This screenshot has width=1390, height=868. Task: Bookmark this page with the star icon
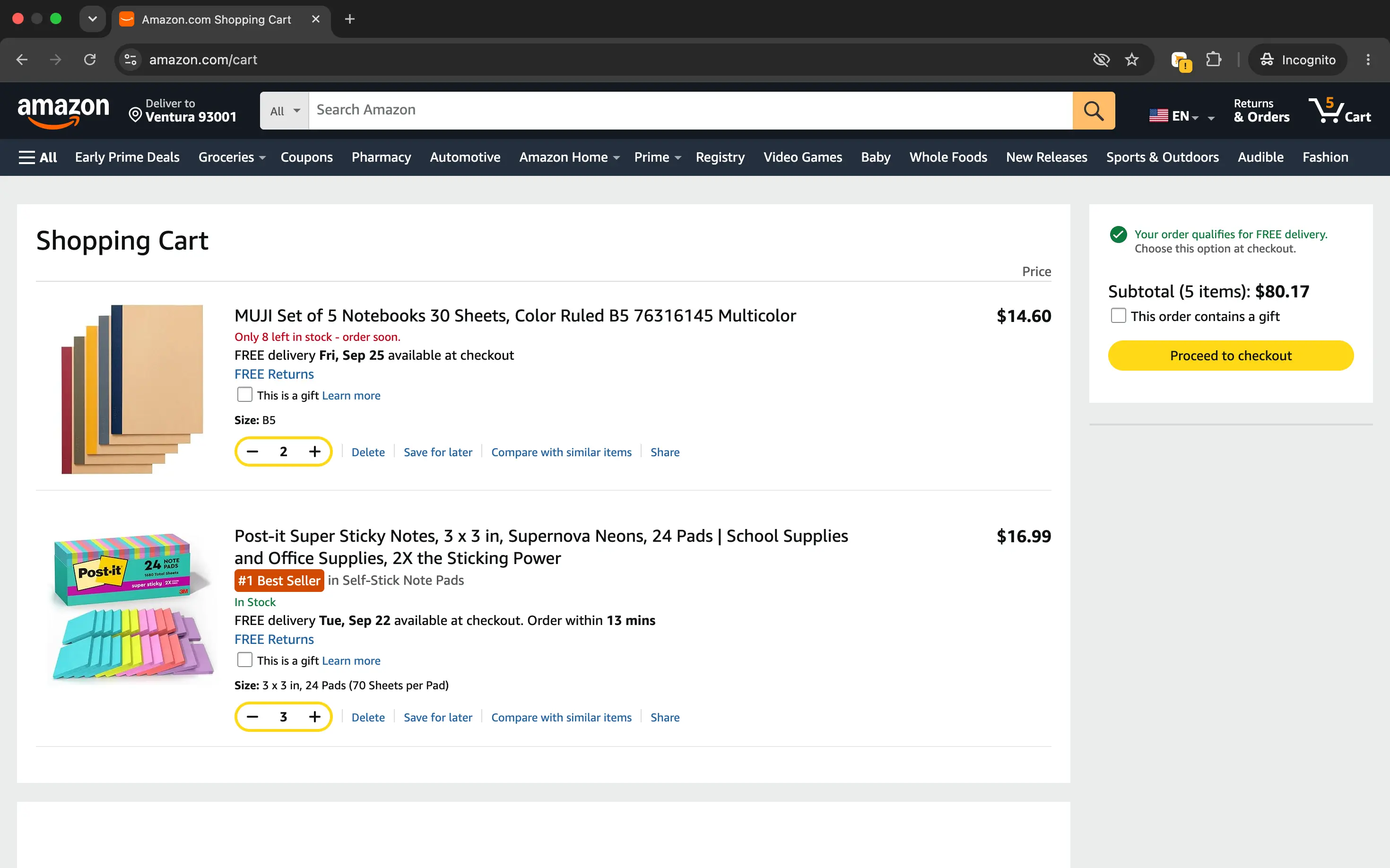[x=1132, y=60]
